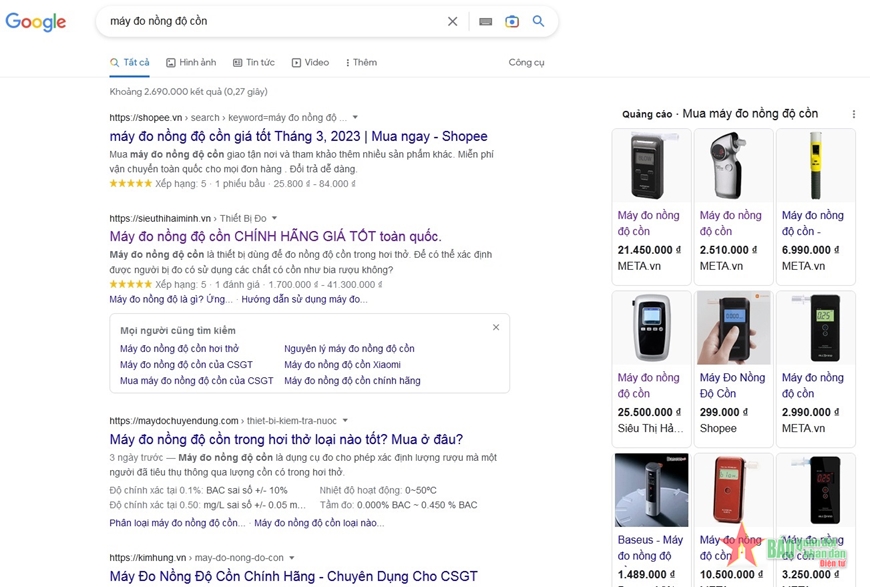Open ad title above 21.450.000 đ
Screen dimensions: 870x587
648,223
